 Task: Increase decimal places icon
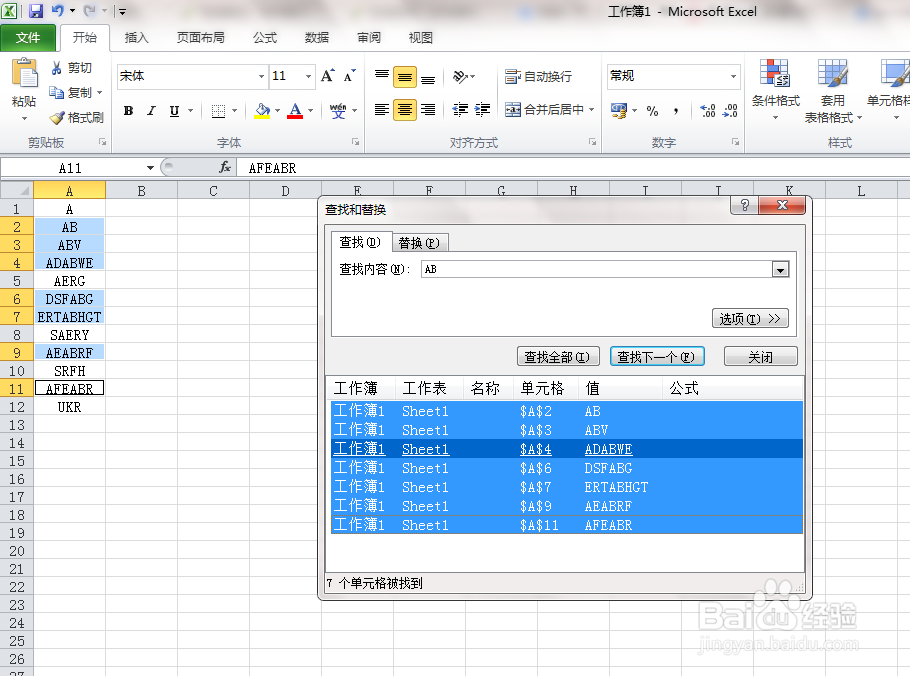(707, 110)
